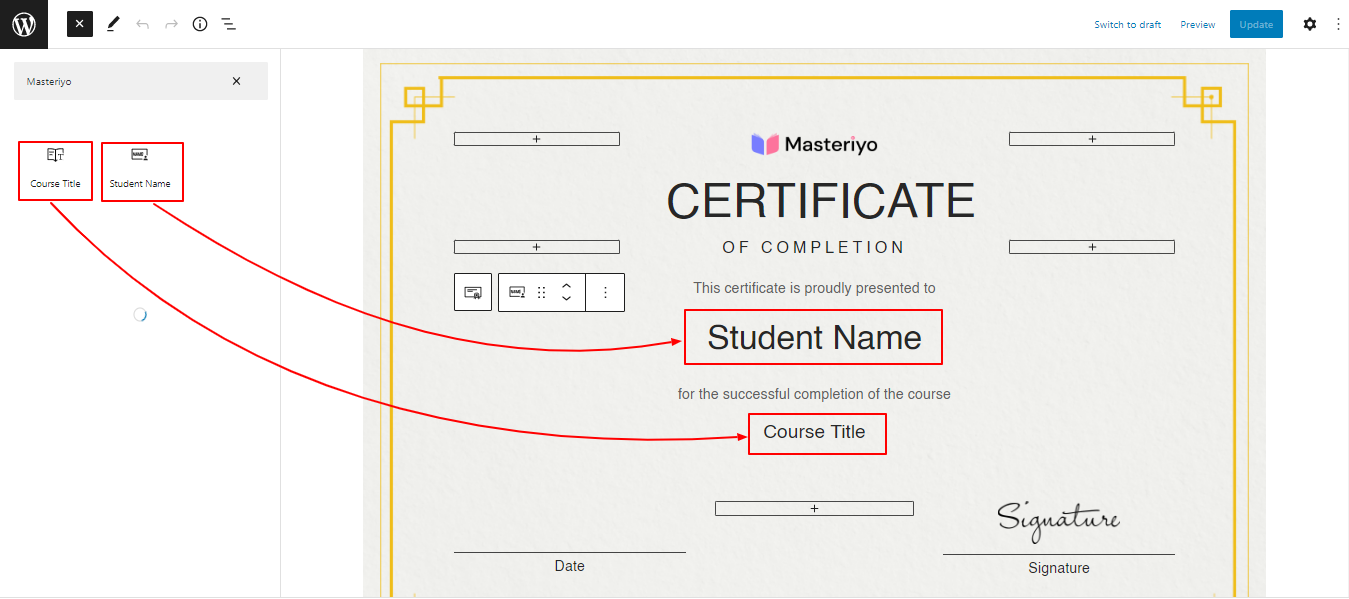The height and width of the screenshot is (599, 1349).
Task: Insert the Course Title block
Action: pyautogui.click(x=55, y=170)
